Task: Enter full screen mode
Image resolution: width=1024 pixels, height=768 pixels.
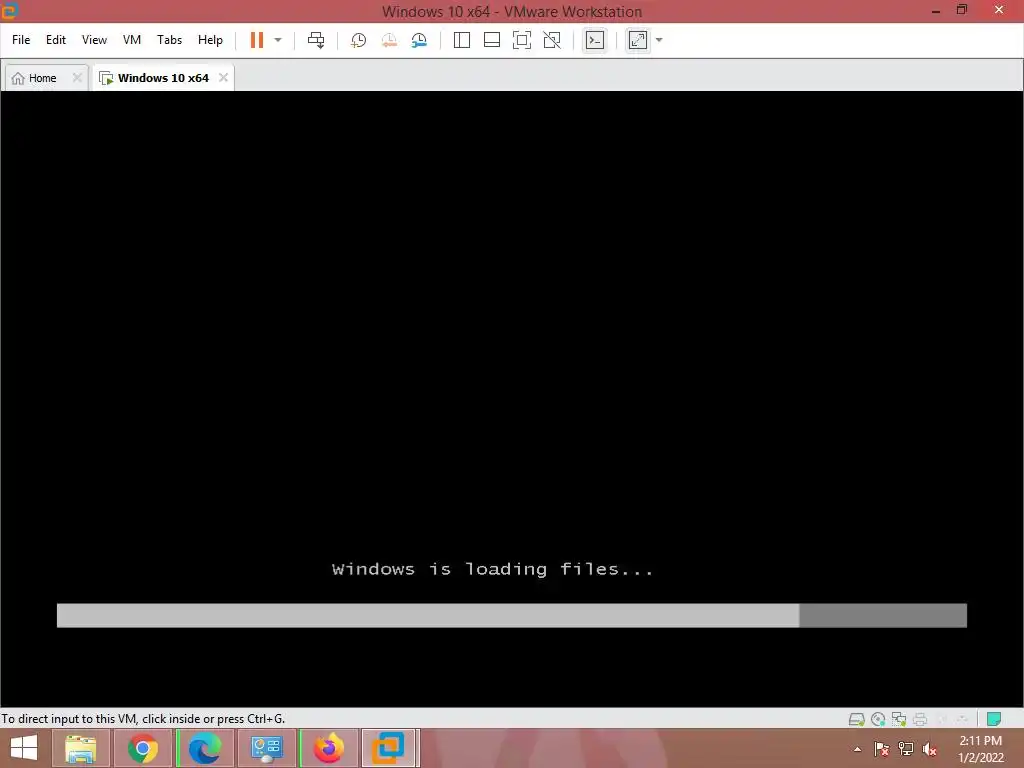Action: 522,40
